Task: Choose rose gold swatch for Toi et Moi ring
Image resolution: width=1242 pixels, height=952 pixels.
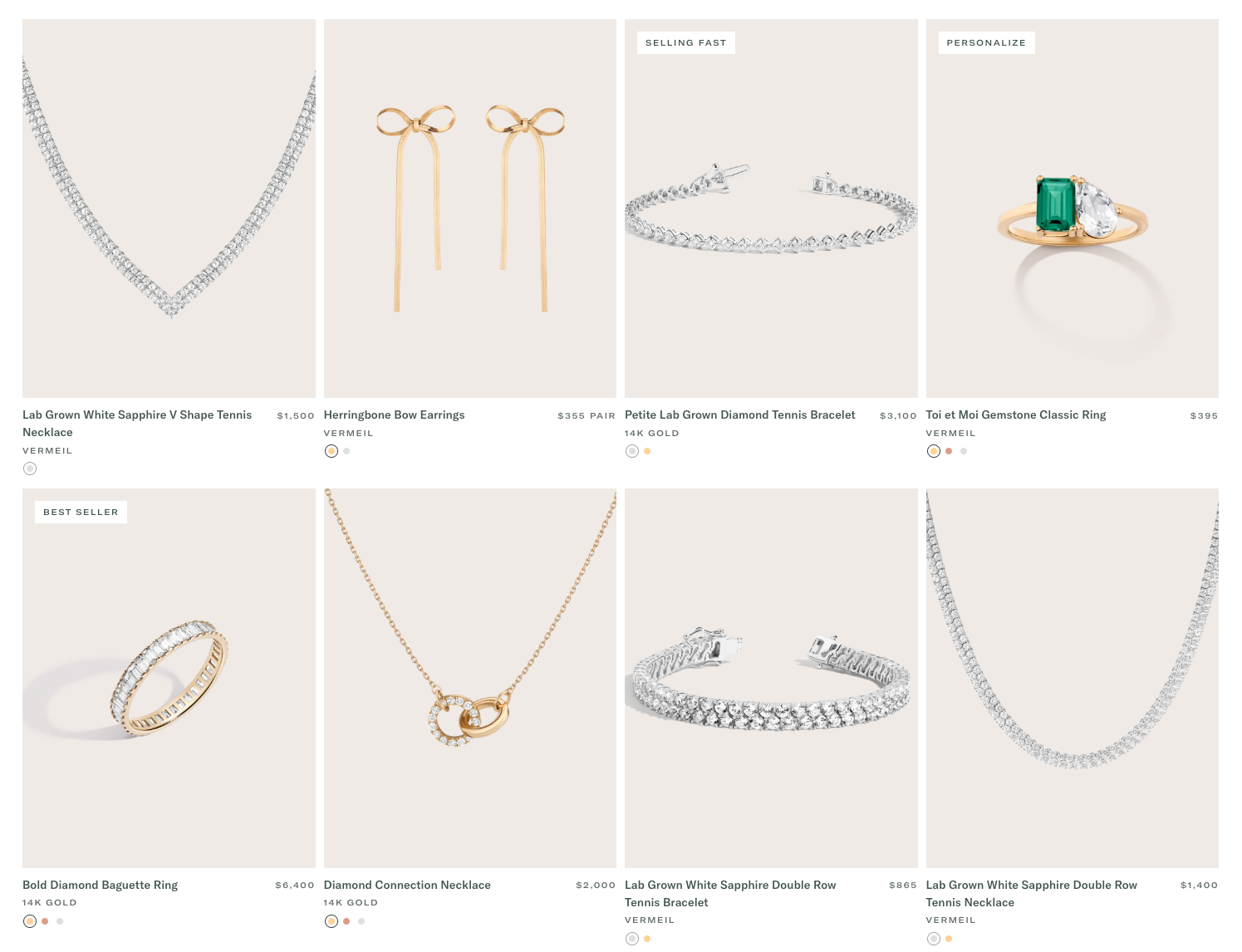Action: click(949, 451)
